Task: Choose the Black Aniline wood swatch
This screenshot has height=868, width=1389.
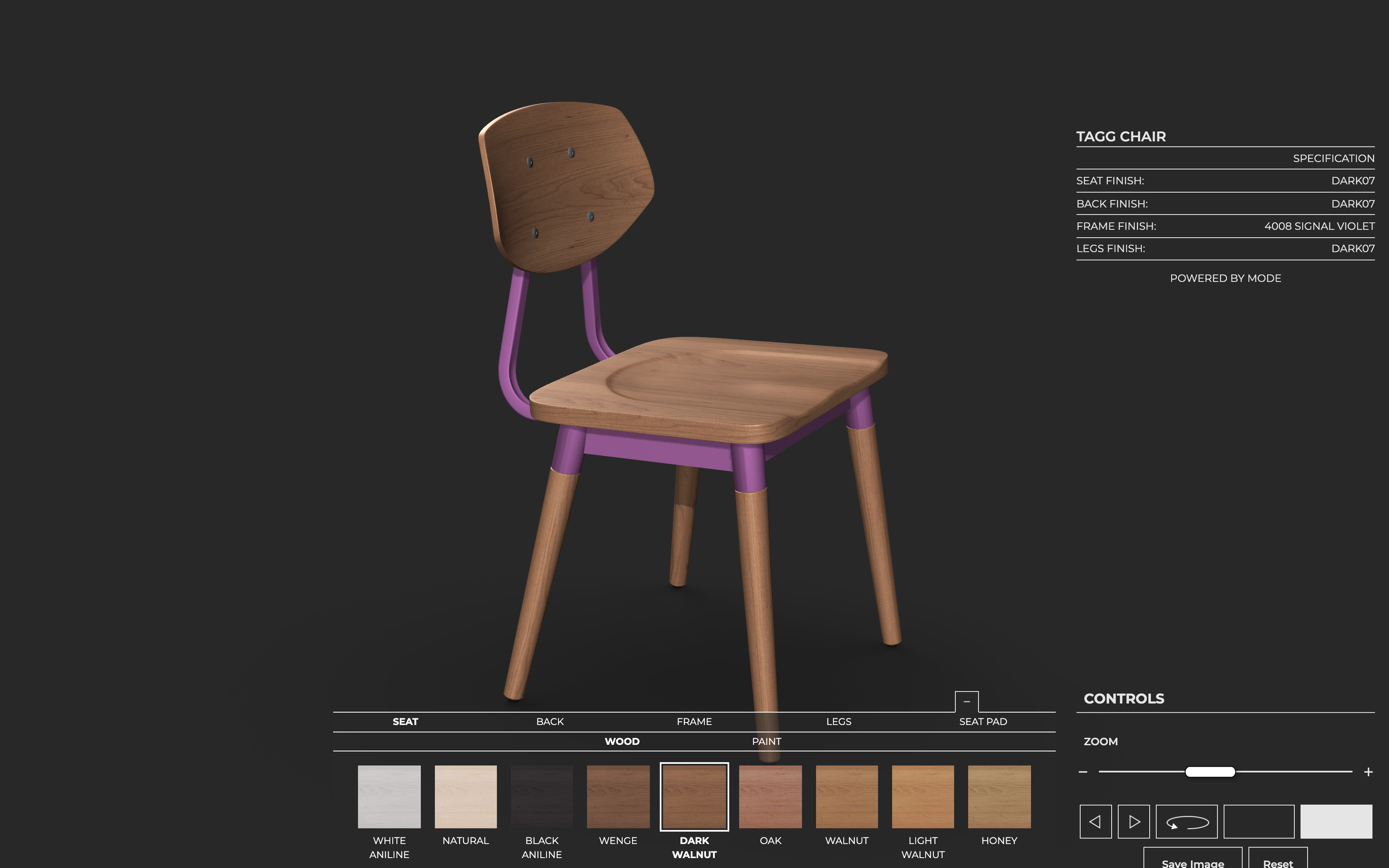Action: (541, 797)
